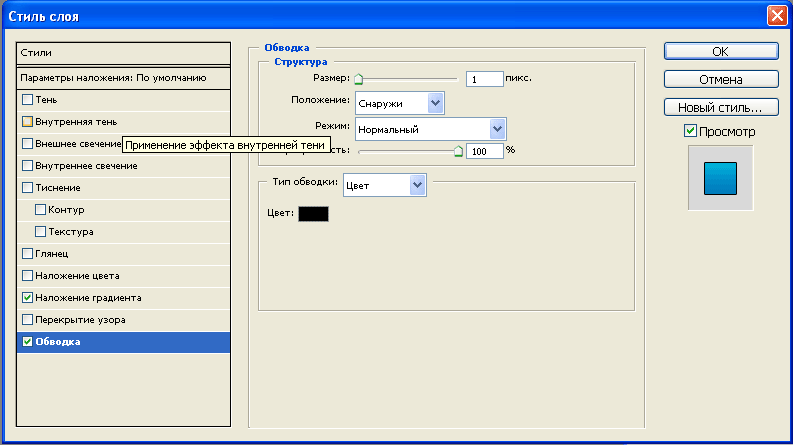Open the Тип обводки dropdown
Viewport: 793px width, 445px height.
(385, 184)
